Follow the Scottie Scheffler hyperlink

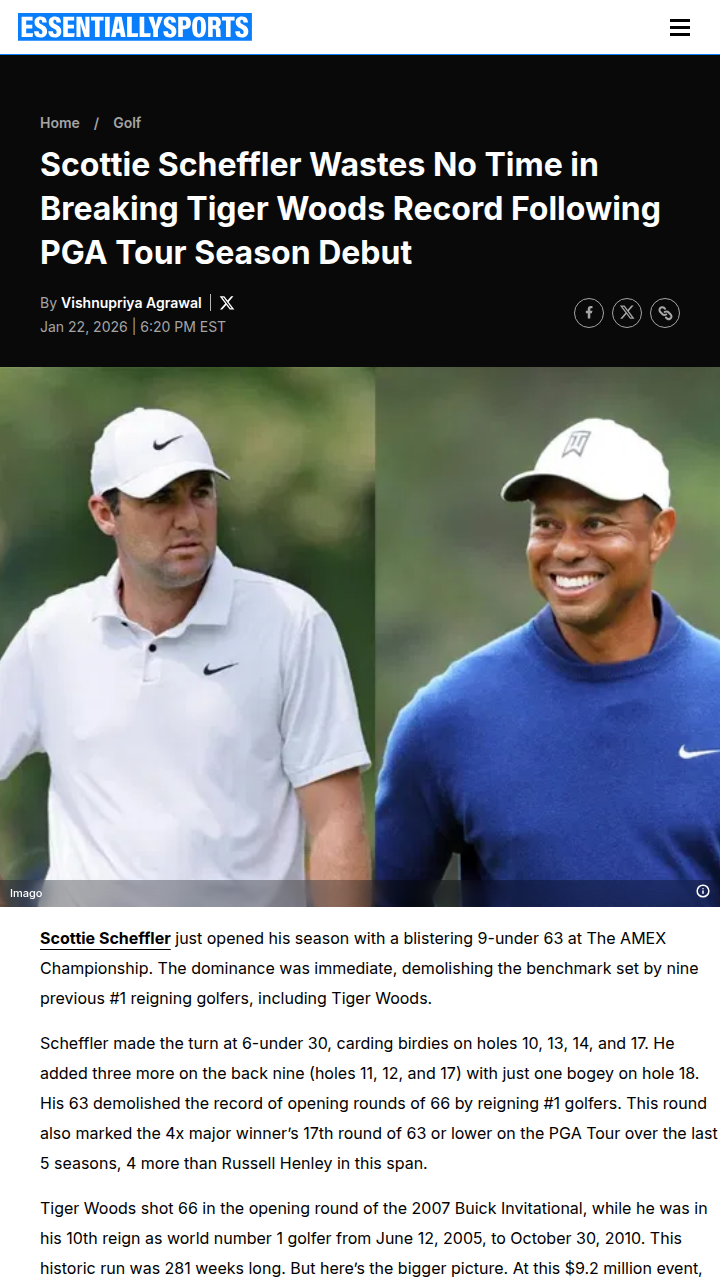tap(105, 938)
